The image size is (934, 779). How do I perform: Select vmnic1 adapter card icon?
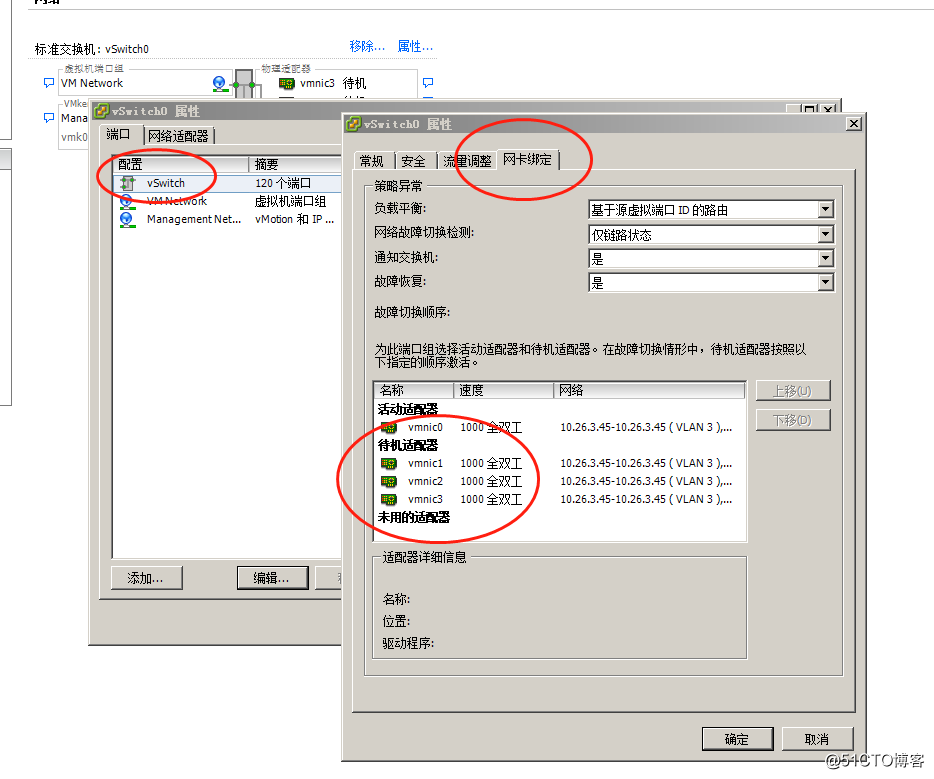(389, 463)
